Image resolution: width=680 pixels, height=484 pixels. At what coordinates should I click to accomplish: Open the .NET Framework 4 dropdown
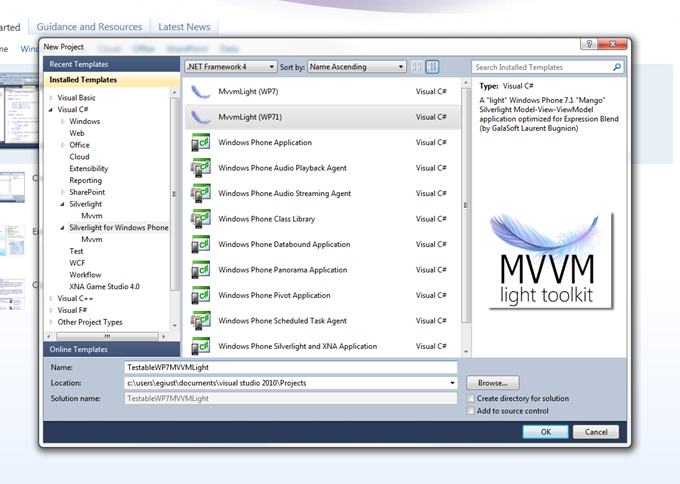coord(231,67)
